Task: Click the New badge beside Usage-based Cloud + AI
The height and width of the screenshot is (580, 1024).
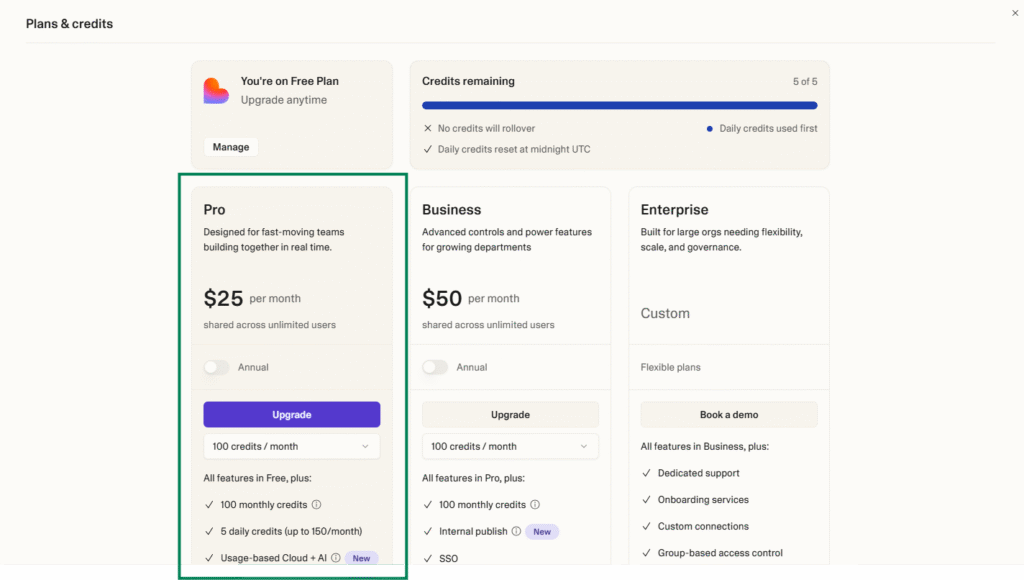Action: pos(361,558)
